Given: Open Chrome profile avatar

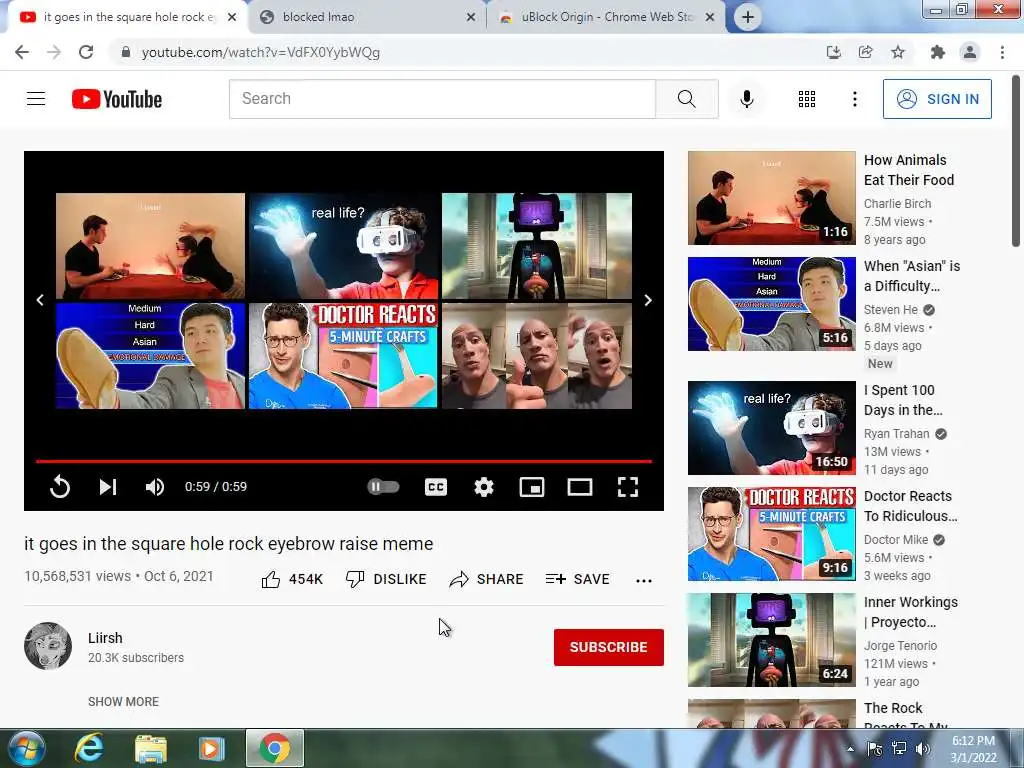Looking at the screenshot, I should [970, 52].
